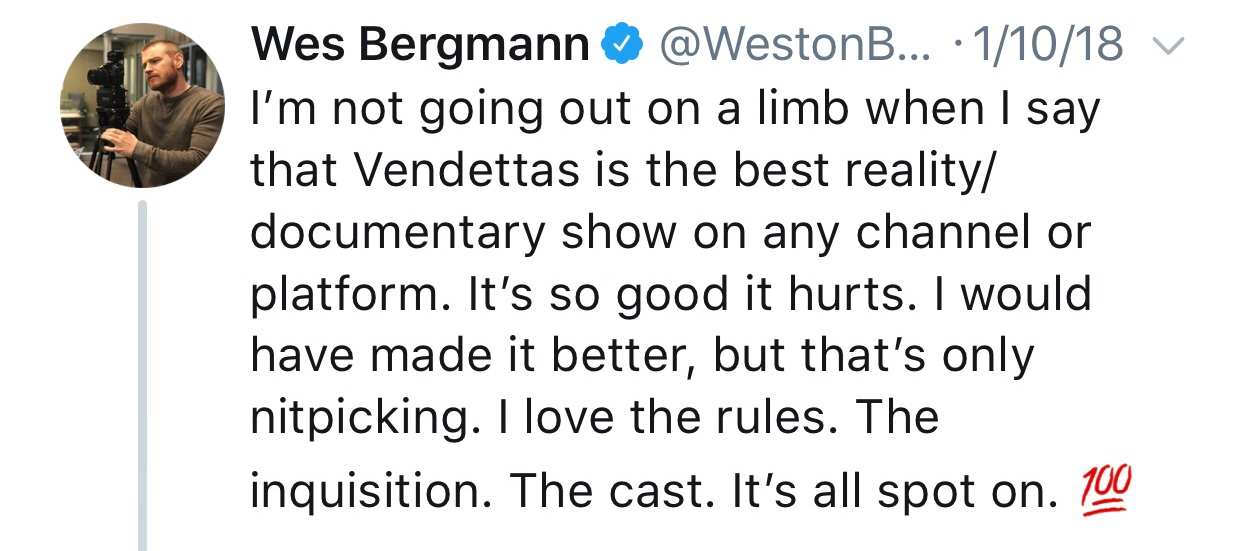Click the grey thread connector line
Screen dimensions: 1242x551
(142, 376)
